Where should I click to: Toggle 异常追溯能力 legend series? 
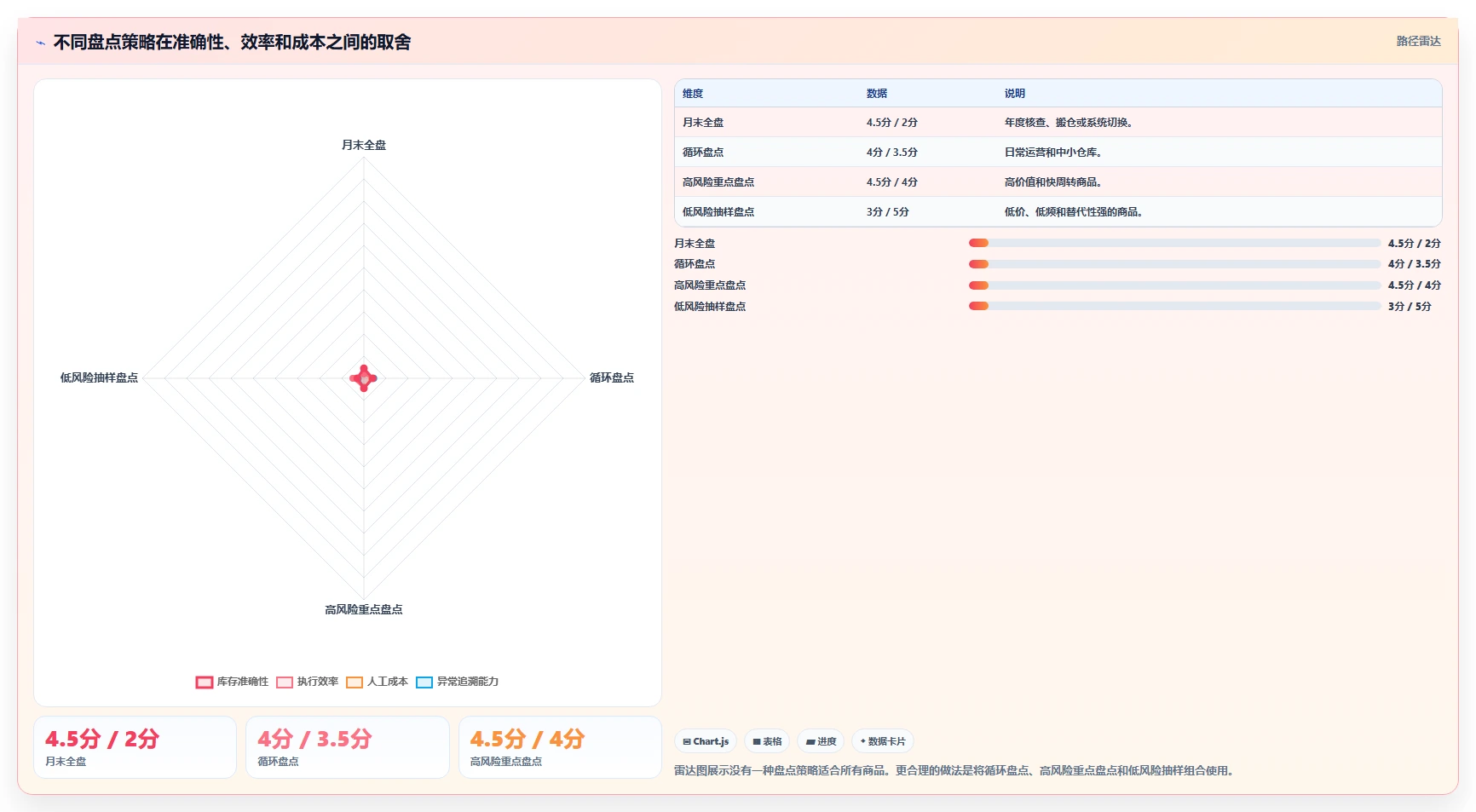[458, 682]
